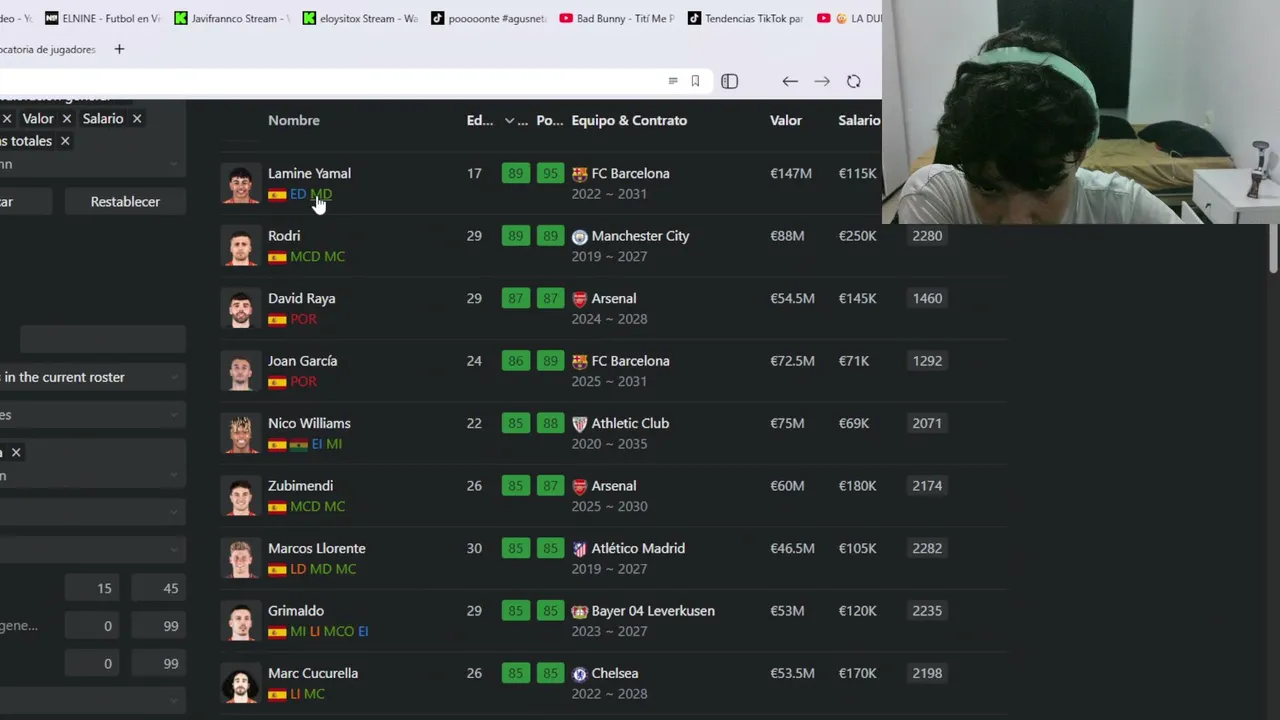Click Marcos Llorente's age 30
The image size is (1280, 720).
(474, 548)
